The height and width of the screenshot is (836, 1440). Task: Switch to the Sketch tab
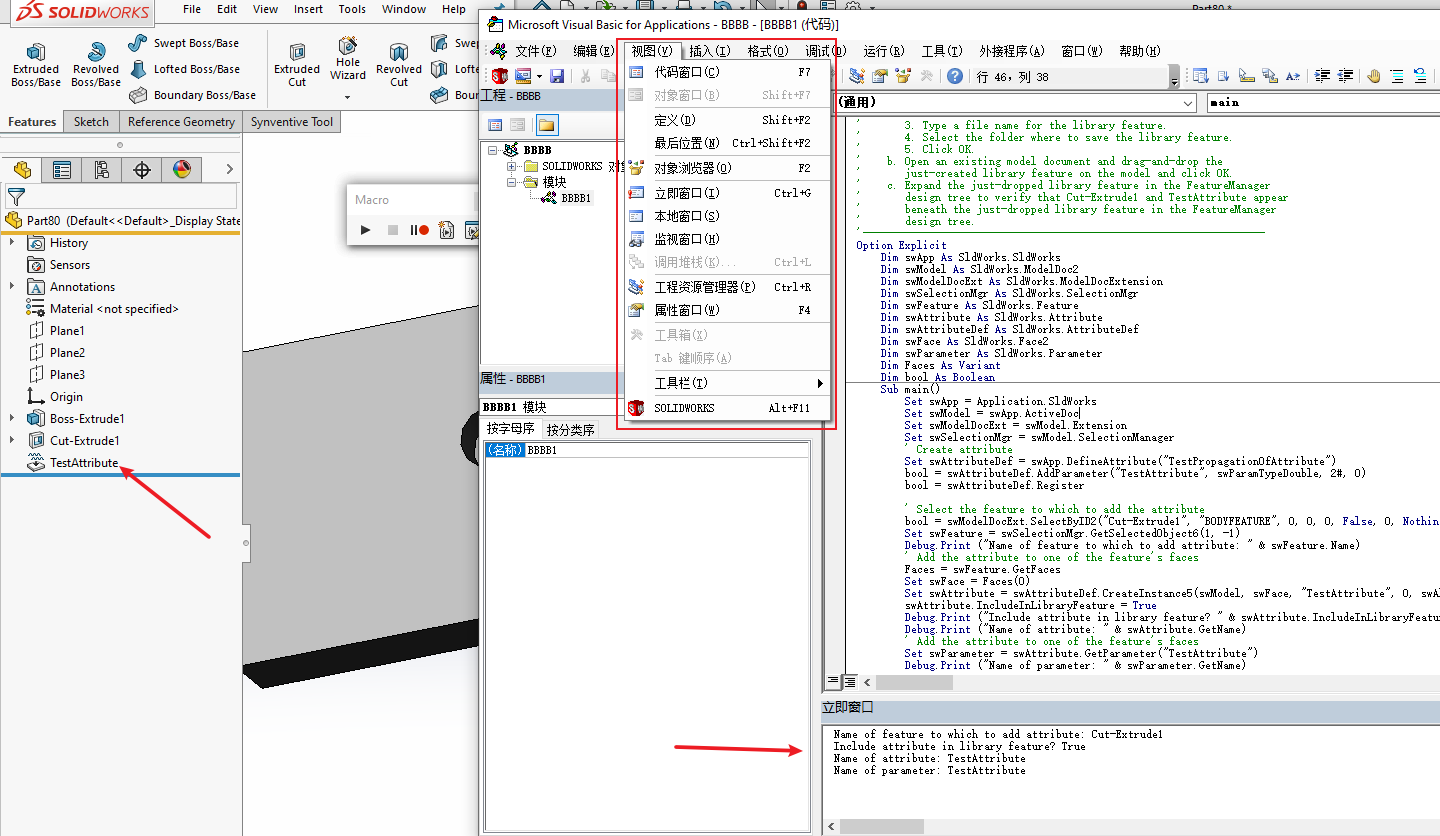[91, 122]
